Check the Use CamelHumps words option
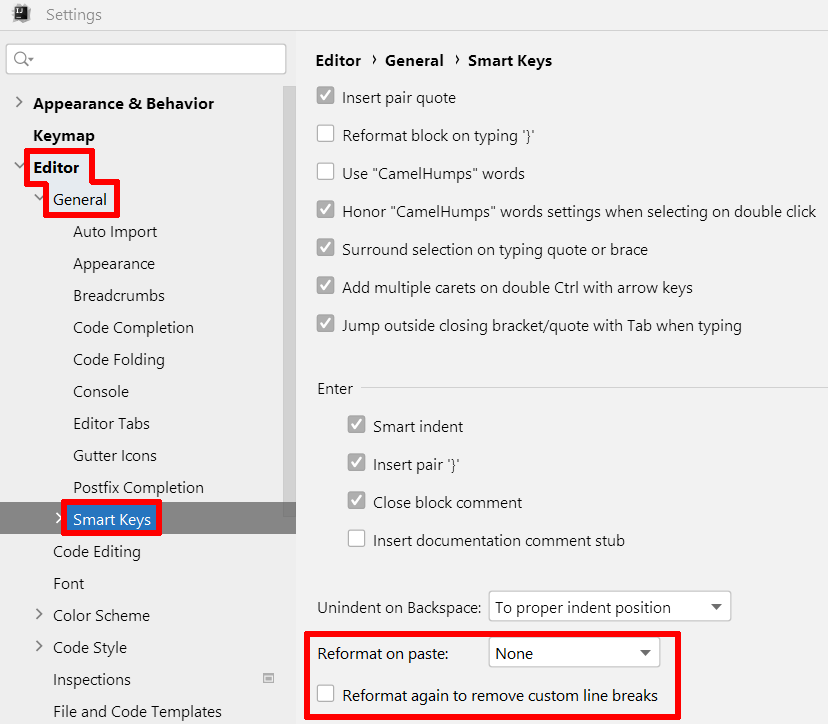The width and height of the screenshot is (828, 724). [325, 172]
